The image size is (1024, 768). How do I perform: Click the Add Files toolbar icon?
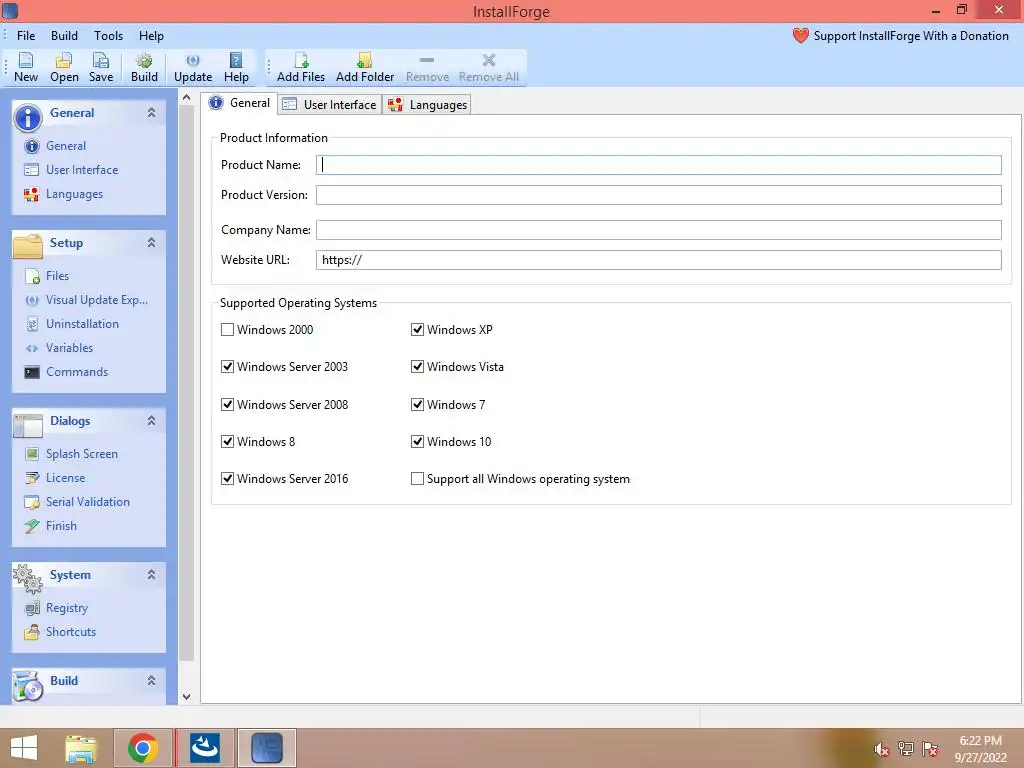tap(301, 67)
